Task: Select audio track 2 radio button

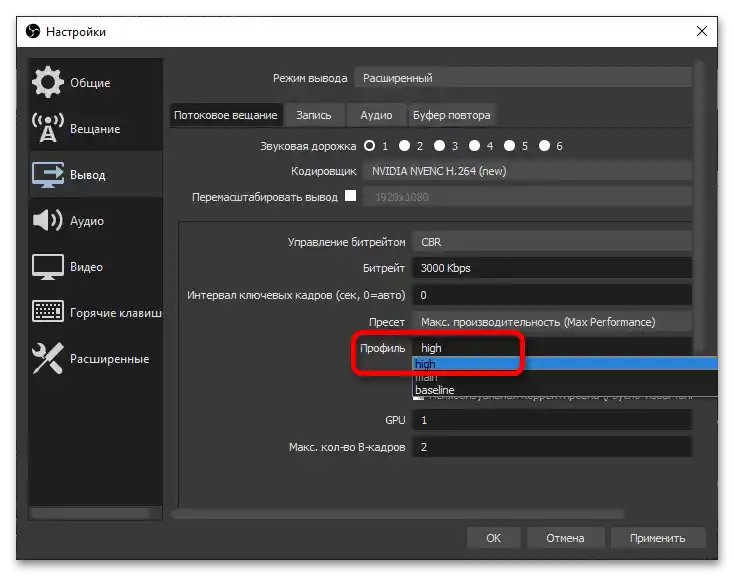Action: click(x=404, y=146)
